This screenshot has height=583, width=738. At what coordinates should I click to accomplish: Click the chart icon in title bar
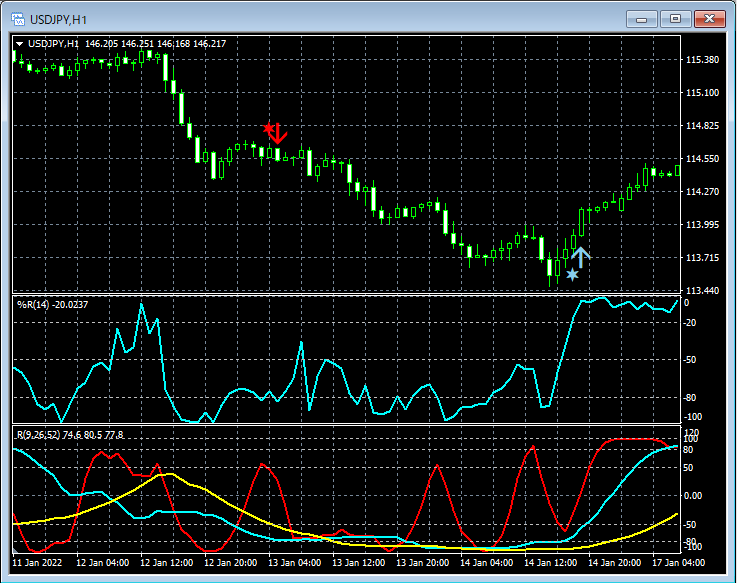(17, 19)
